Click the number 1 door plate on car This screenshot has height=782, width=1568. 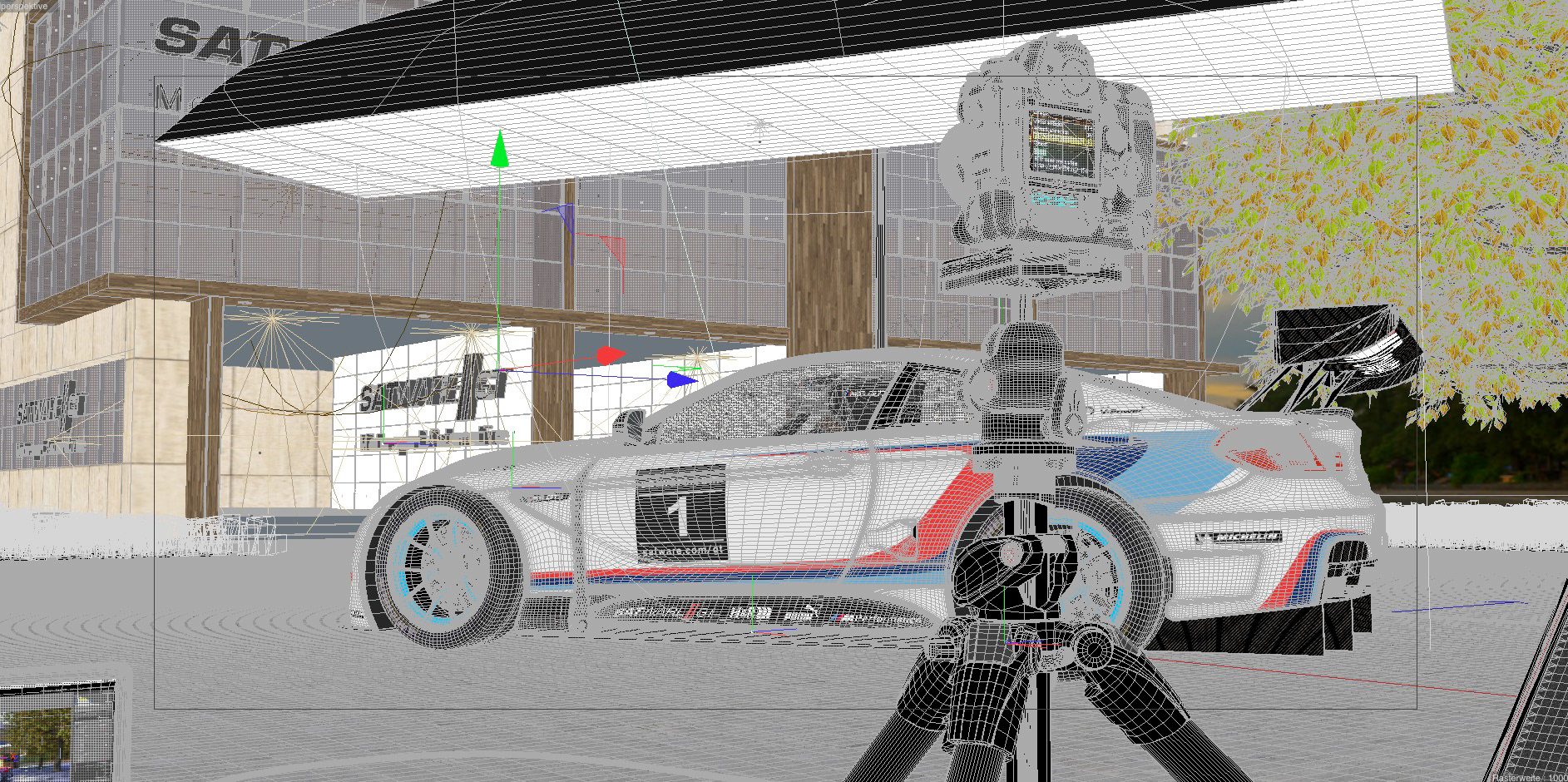681,512
